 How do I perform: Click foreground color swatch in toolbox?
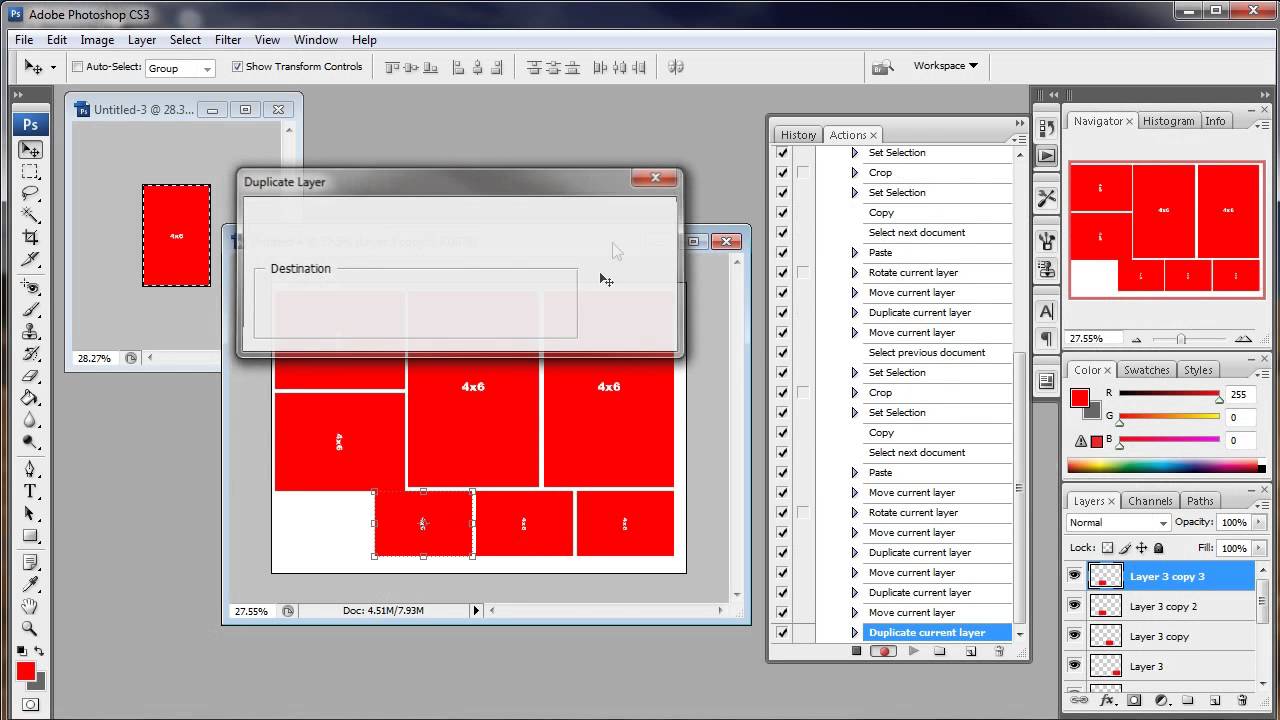pyautogui.click(x=26, y=671)
